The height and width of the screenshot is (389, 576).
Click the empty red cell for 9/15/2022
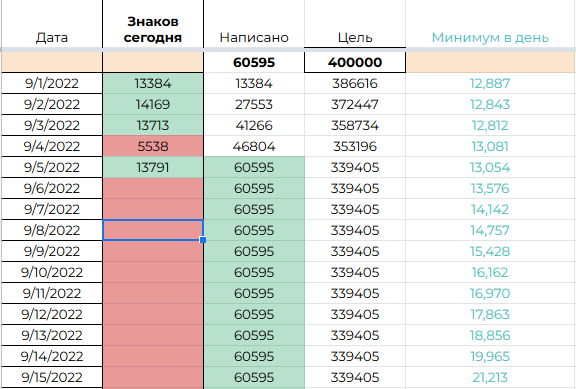(x=153, y=377)
